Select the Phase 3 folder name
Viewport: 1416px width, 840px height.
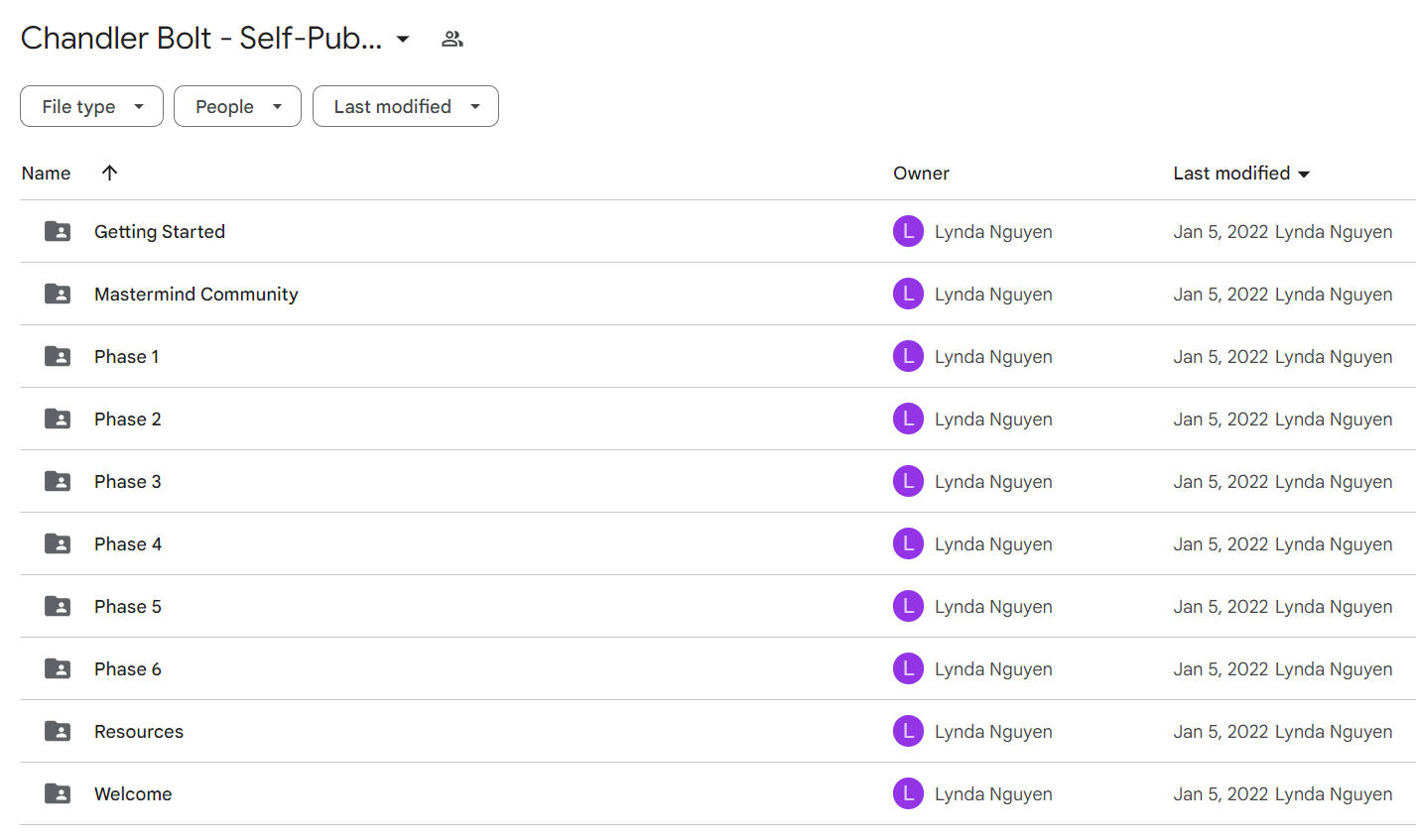click(x=128, y=482)
